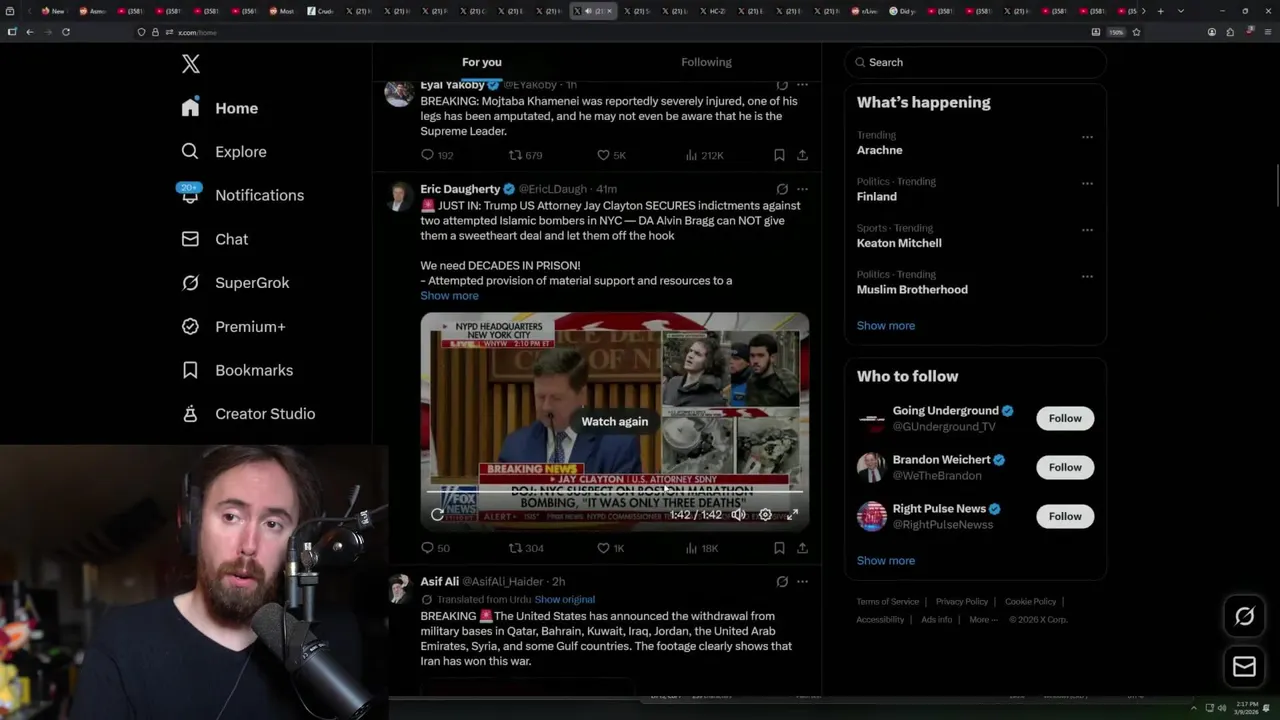Seek on the video progress bar
This screenshot has height=720, width=1280.
point(615,492)
